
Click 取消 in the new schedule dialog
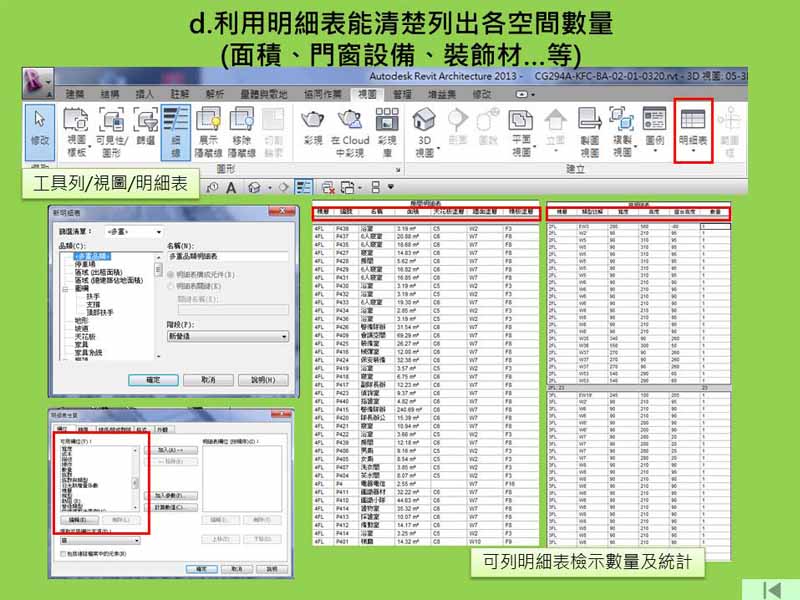(208, 380)
